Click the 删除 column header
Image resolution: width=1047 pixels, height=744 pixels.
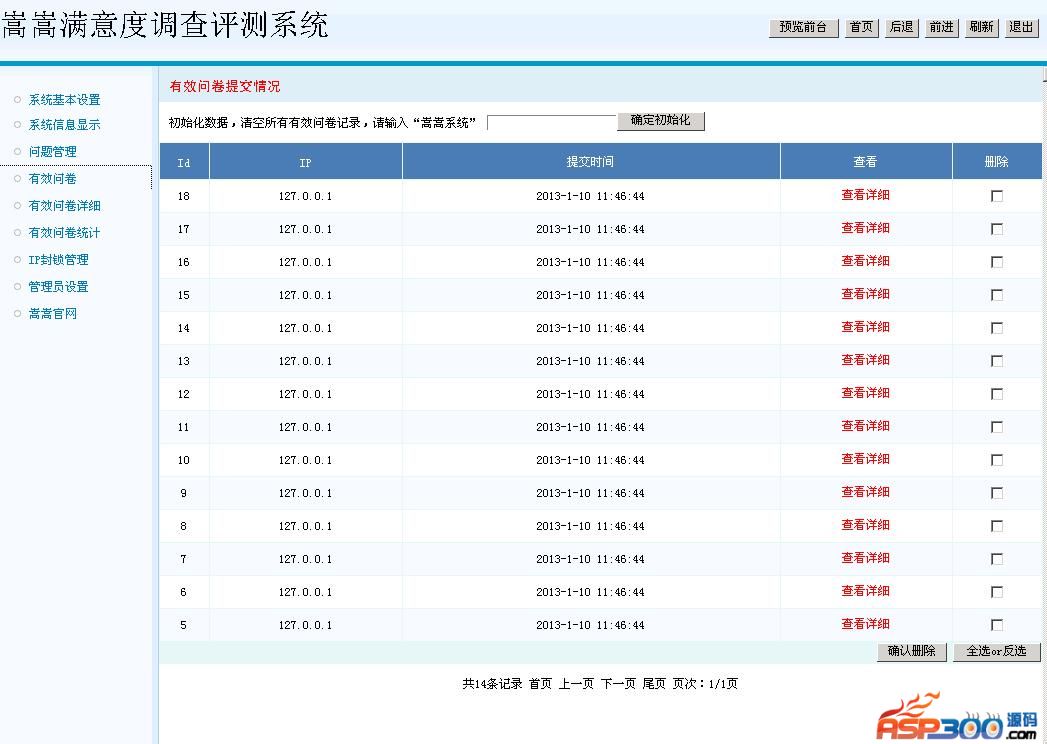point(996,162)
